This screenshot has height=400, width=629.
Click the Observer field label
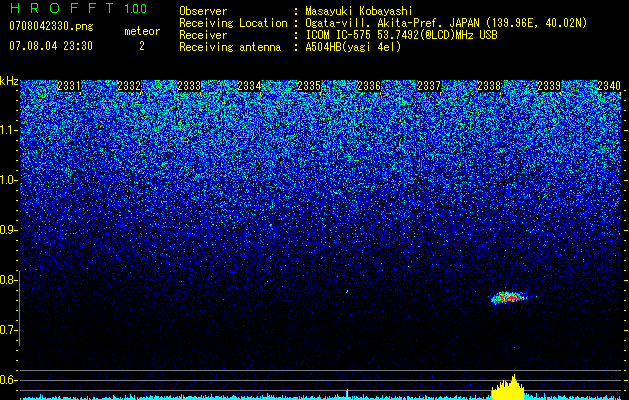pos(203,11)
